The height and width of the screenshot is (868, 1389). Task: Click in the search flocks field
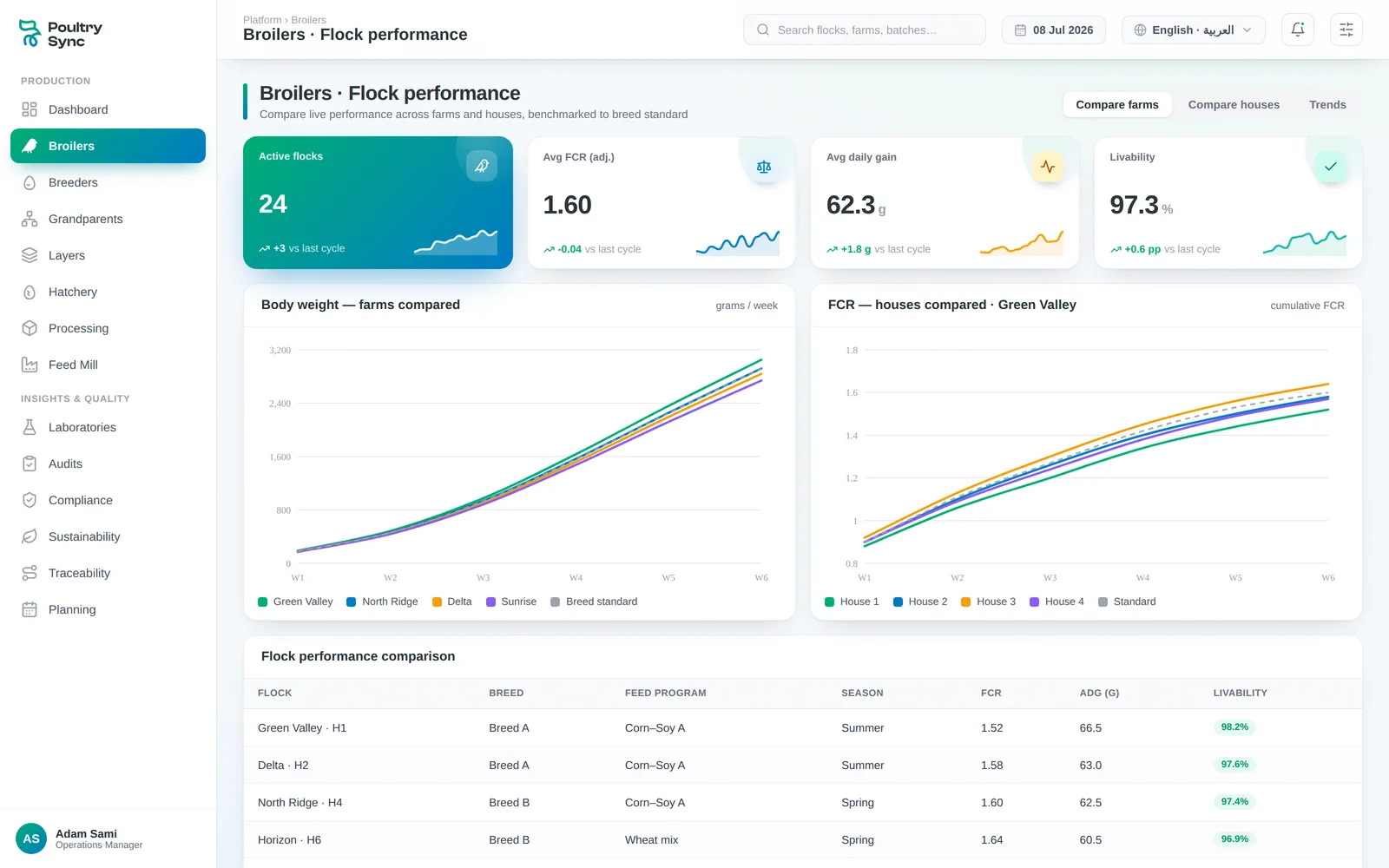865,30
